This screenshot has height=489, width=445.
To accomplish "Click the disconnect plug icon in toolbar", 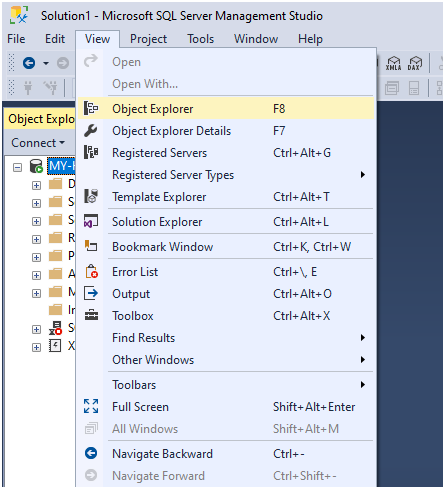I will [51, 88].
